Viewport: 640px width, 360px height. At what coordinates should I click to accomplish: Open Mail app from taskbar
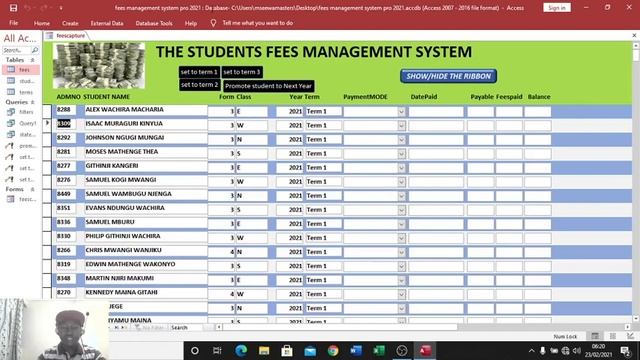(310, 351)
